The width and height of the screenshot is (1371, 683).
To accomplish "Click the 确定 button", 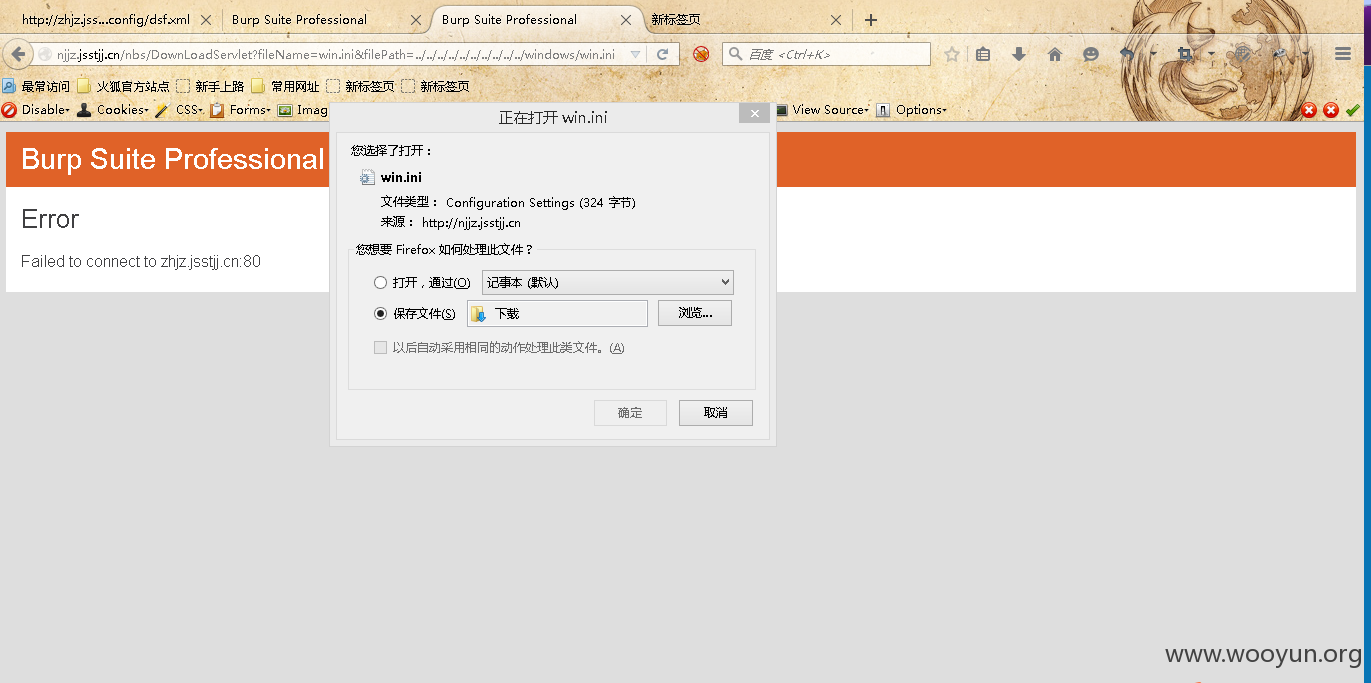I will pos(630,413).
